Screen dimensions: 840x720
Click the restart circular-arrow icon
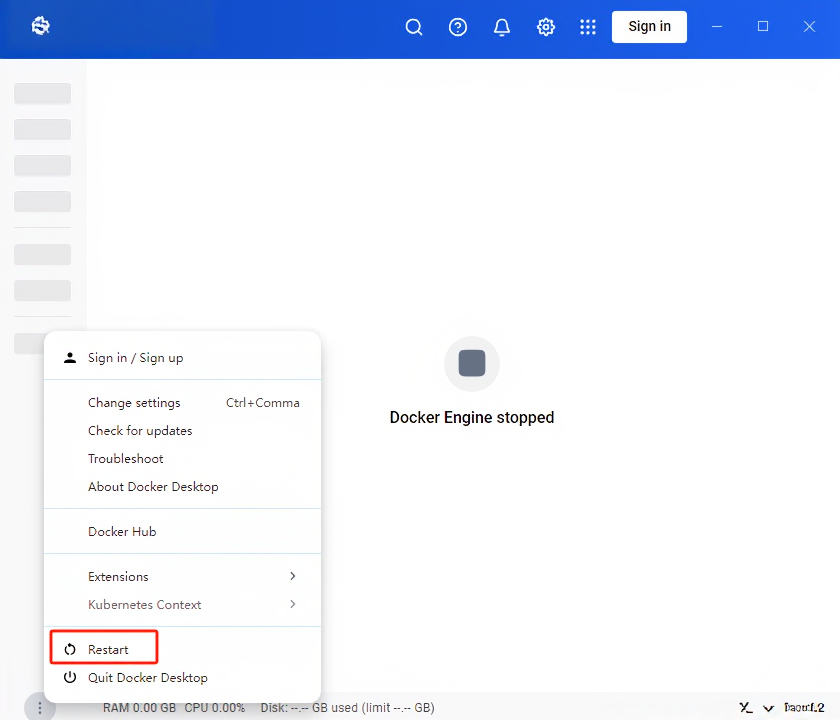pos(69,647)
